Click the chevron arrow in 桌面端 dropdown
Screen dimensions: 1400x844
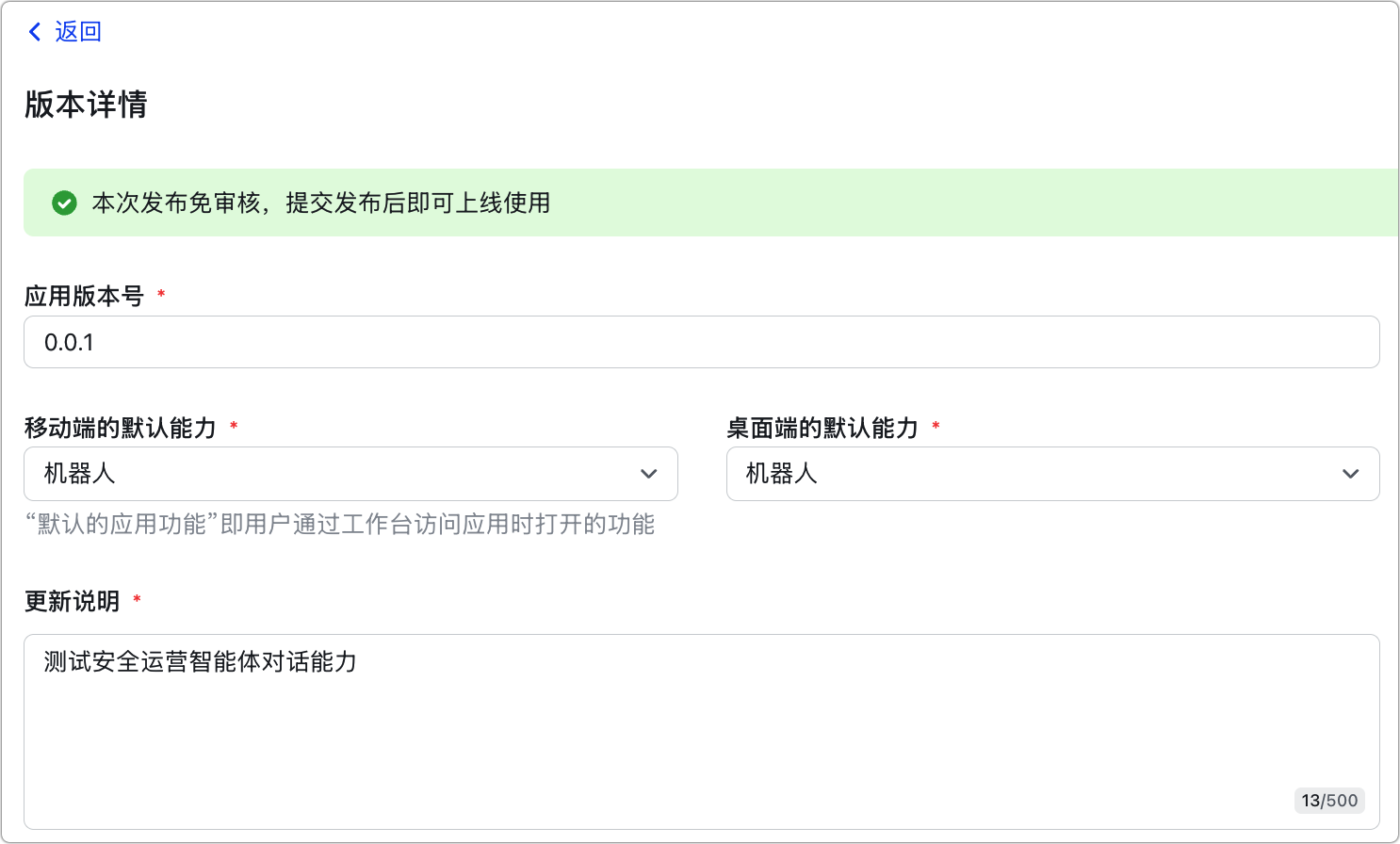click(1351, 474)
